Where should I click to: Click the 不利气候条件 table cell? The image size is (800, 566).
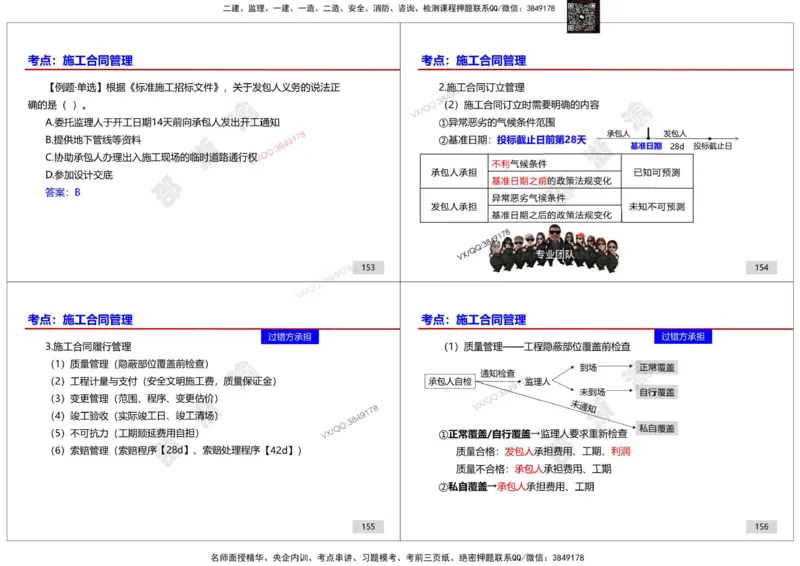pos(555,164)
